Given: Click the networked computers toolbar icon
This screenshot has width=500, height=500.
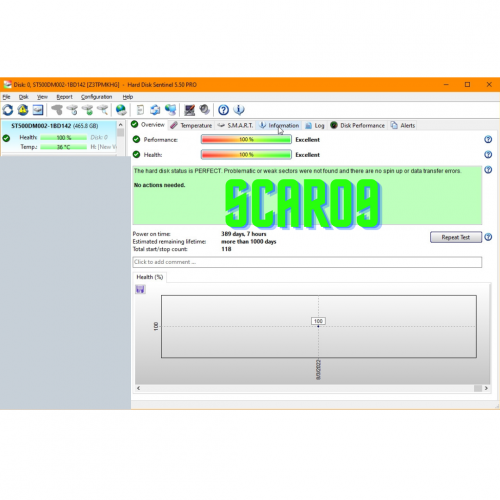Looking at the screenshot, I should click(170, 110).
